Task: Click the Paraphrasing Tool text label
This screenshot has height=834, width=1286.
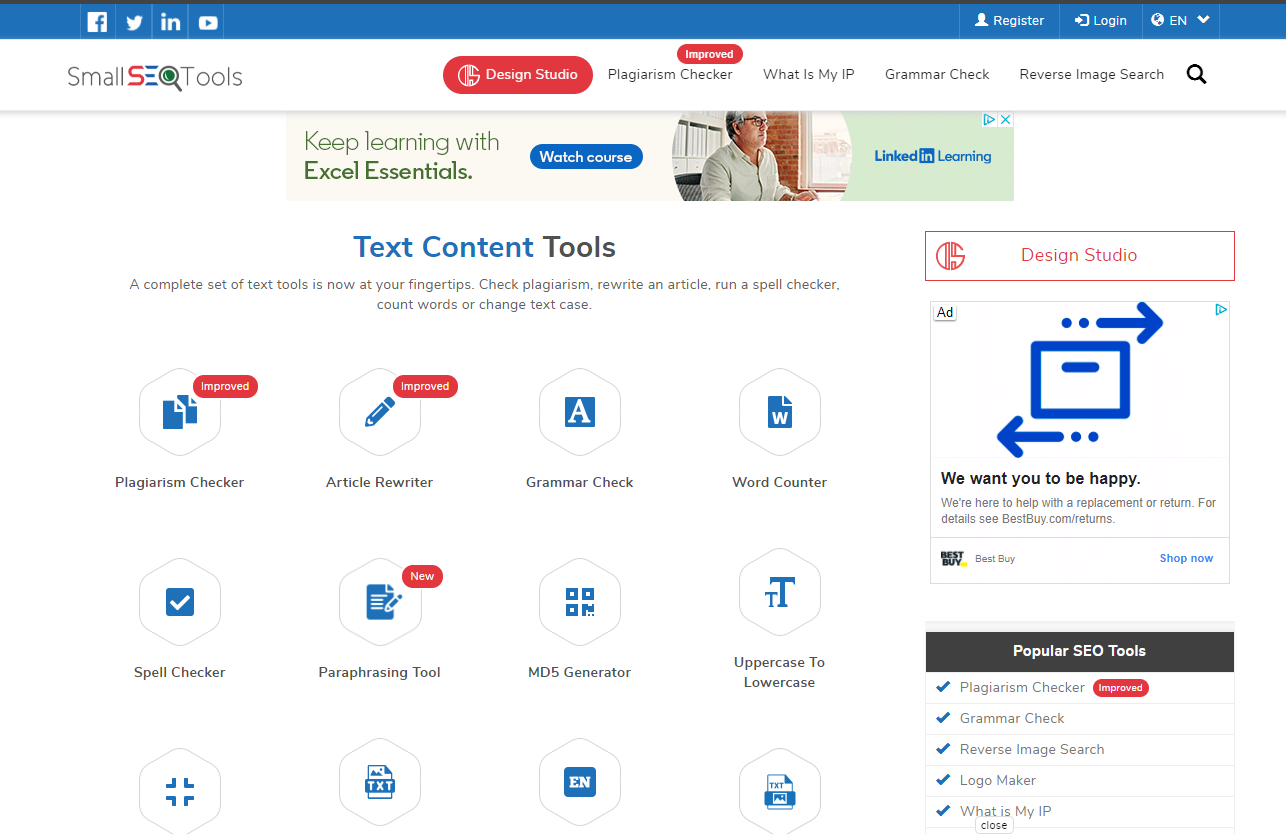Action: pyautogui.click(x=380, y=672)
